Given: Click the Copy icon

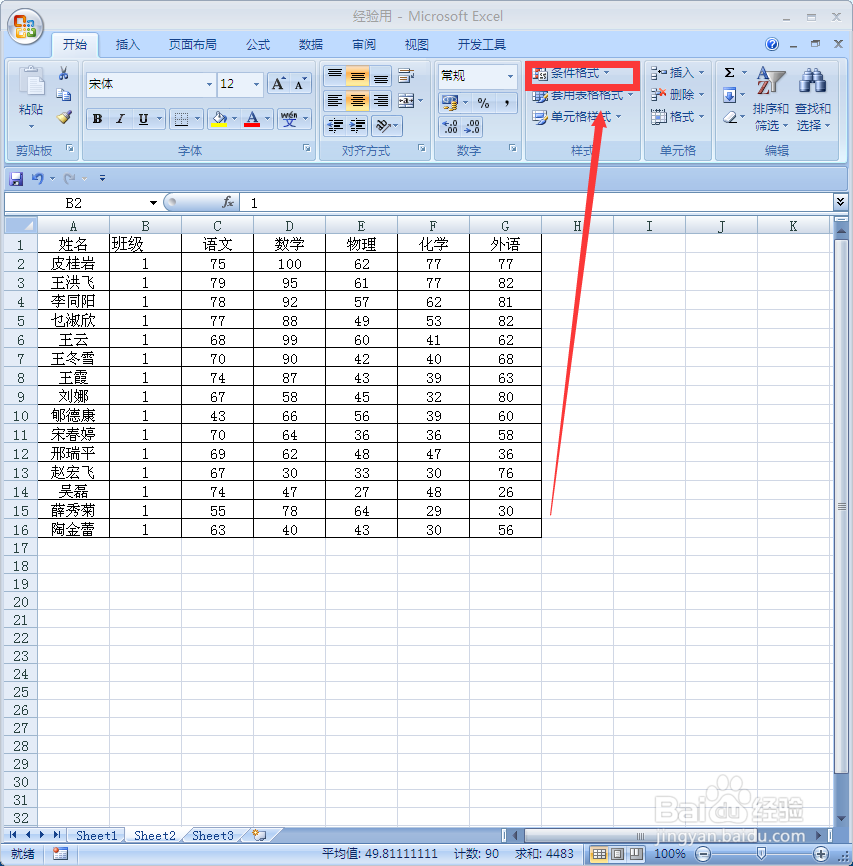Looking at the screenshot, I should point(64,95).
